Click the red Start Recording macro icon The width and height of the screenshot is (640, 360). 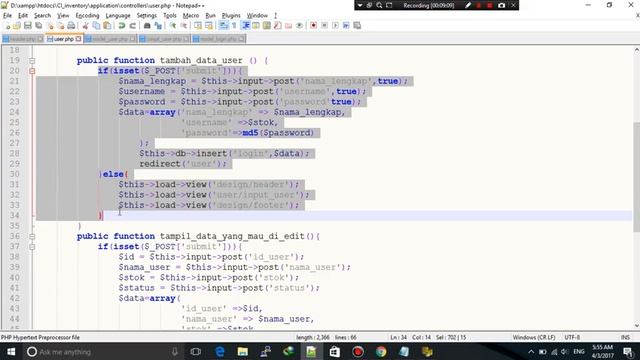(313, 26)
